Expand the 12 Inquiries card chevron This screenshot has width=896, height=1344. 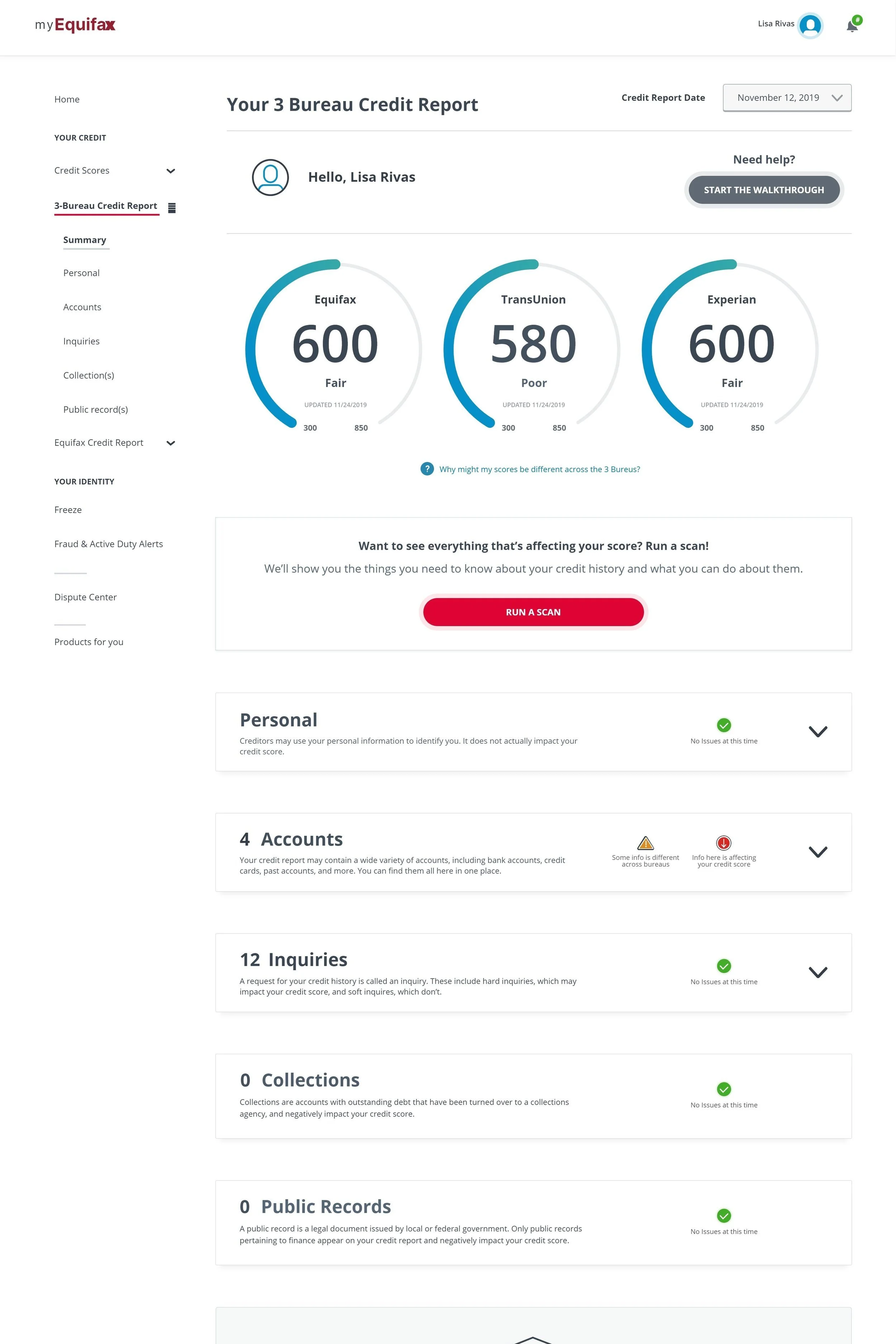click(x=818, y=972)
